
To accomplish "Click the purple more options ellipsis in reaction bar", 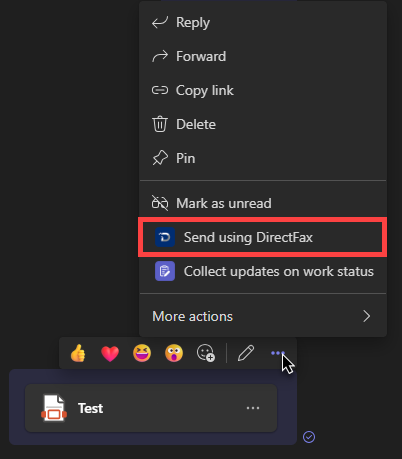I will click(x=278, y=353).
